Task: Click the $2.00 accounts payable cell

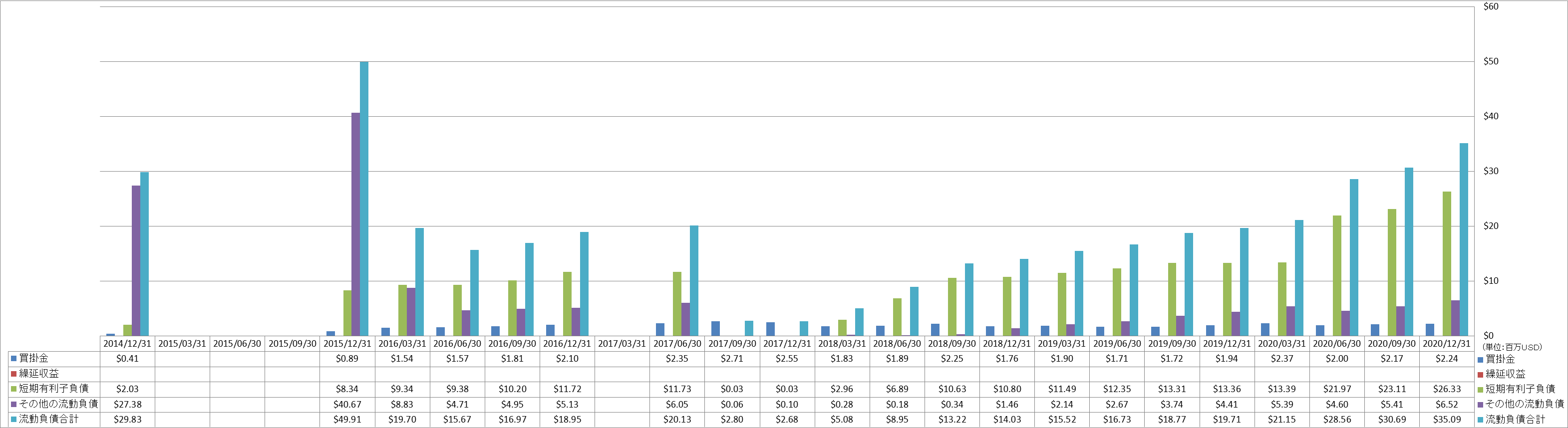Action: 1337,359
